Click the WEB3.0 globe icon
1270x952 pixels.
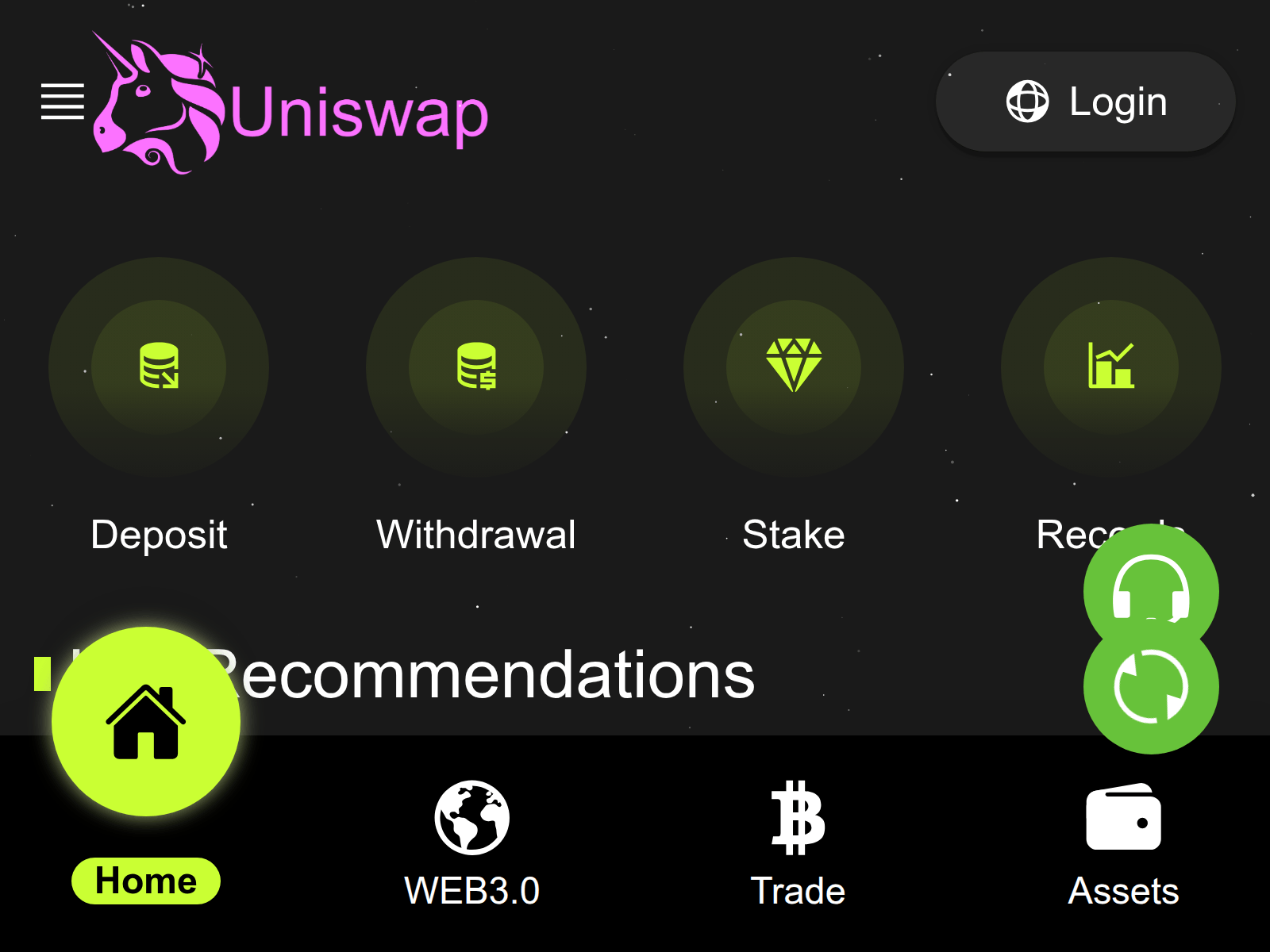coord(472,817)
